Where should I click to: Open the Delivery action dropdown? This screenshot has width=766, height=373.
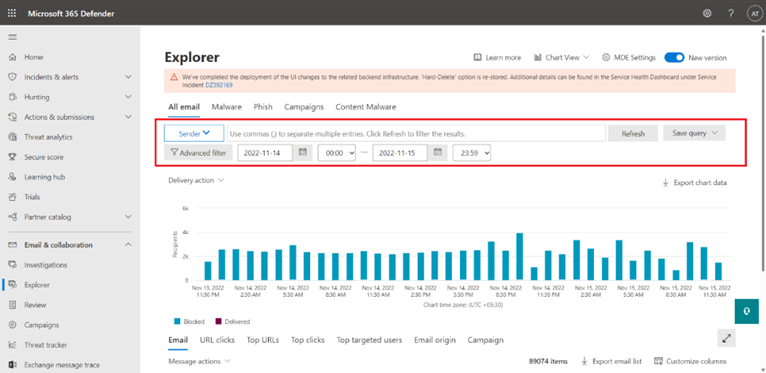coord(196,180)
